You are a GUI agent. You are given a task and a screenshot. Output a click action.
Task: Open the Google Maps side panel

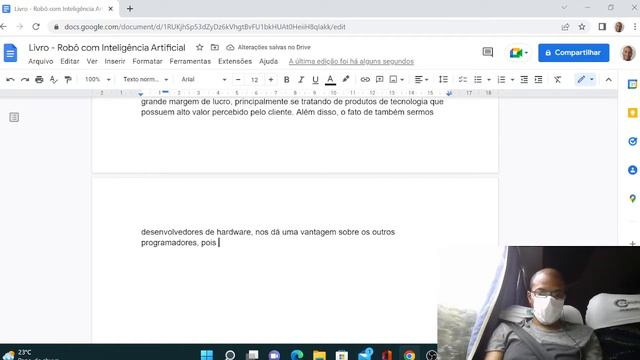pos(632,199)
